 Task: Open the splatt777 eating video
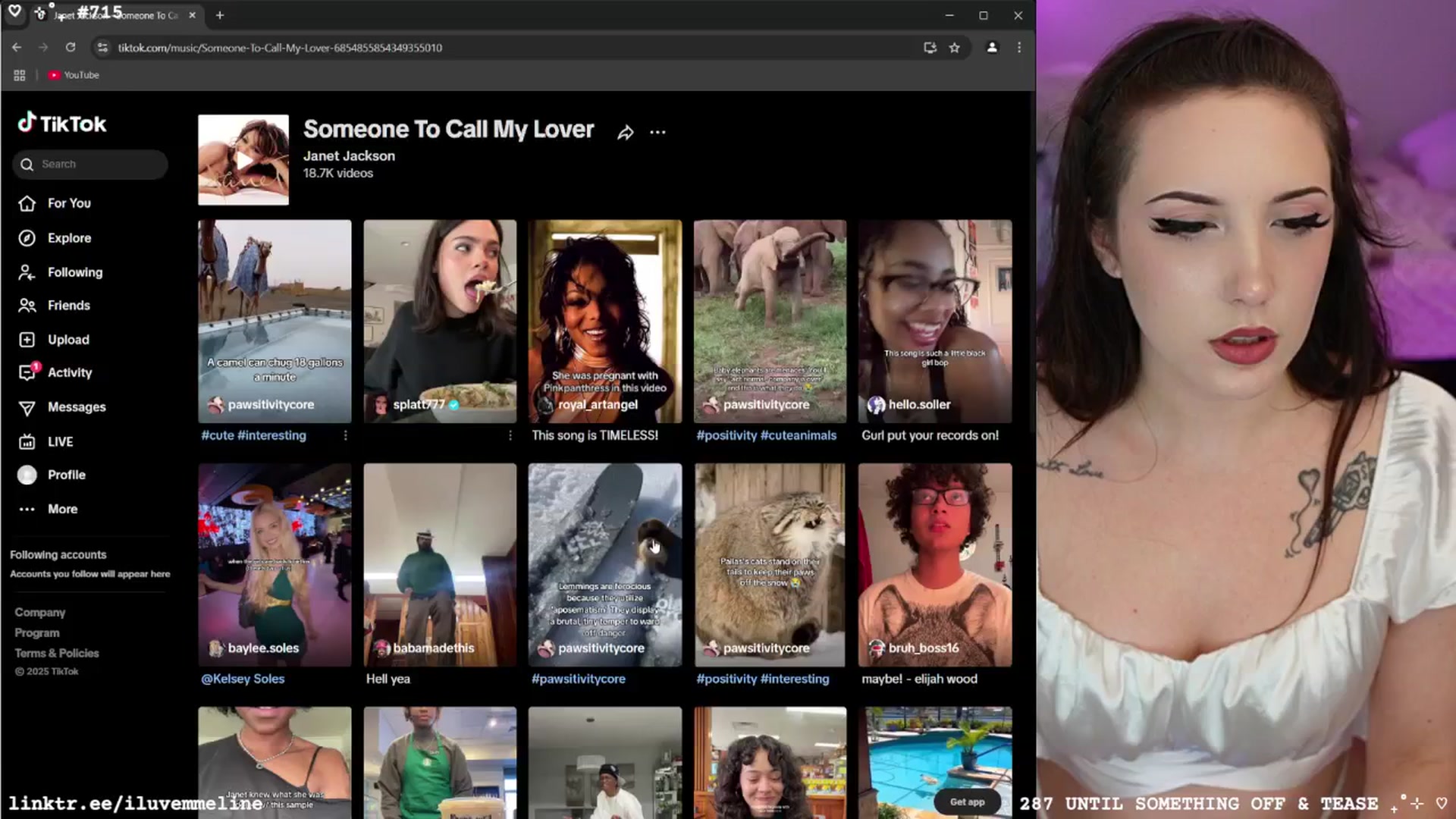[x=440, y=321]
